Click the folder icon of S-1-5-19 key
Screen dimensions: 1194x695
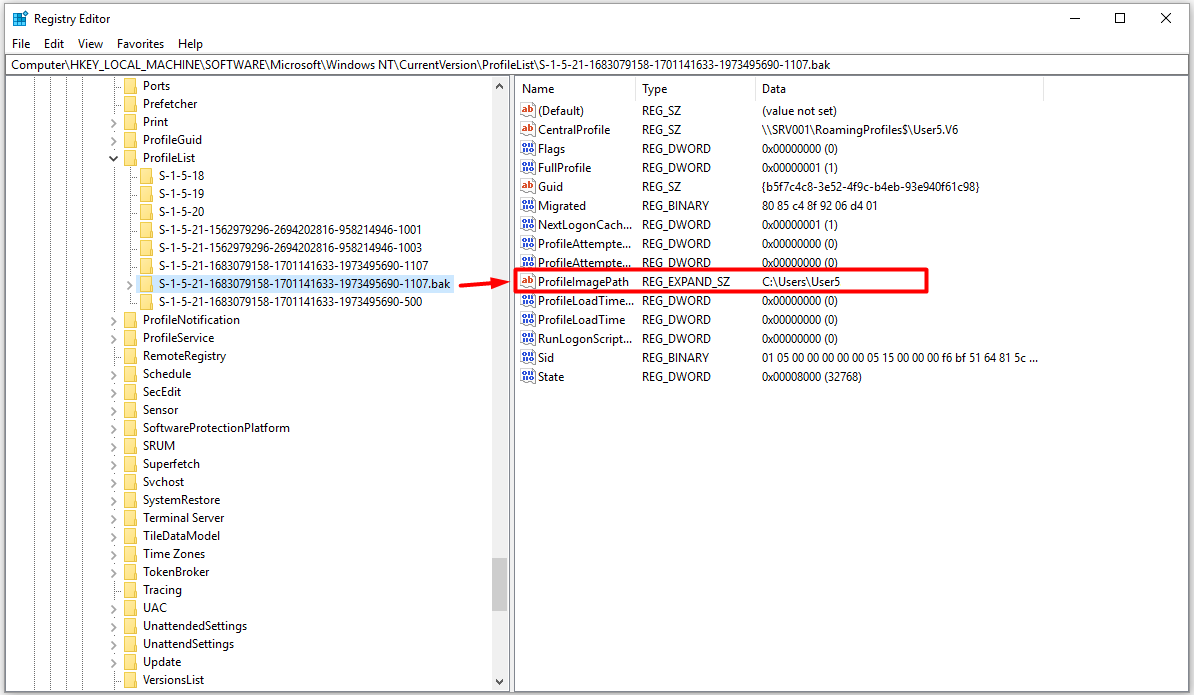click(x=146, y=194)
